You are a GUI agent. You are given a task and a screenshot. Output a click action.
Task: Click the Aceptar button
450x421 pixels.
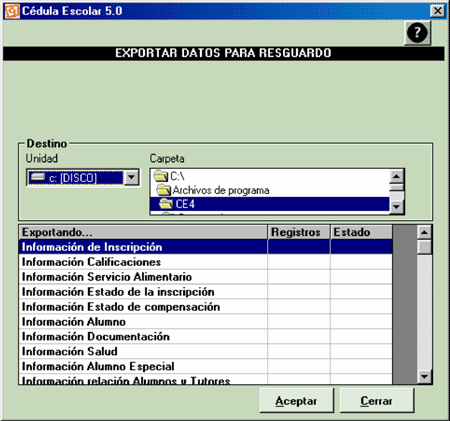[x=296, y=401]
